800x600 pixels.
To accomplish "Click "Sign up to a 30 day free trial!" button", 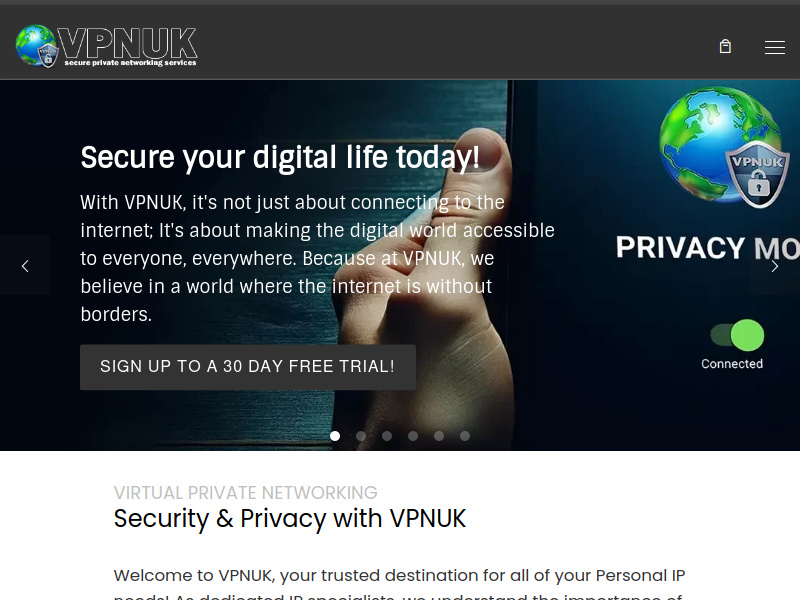I will pos(248,367).
